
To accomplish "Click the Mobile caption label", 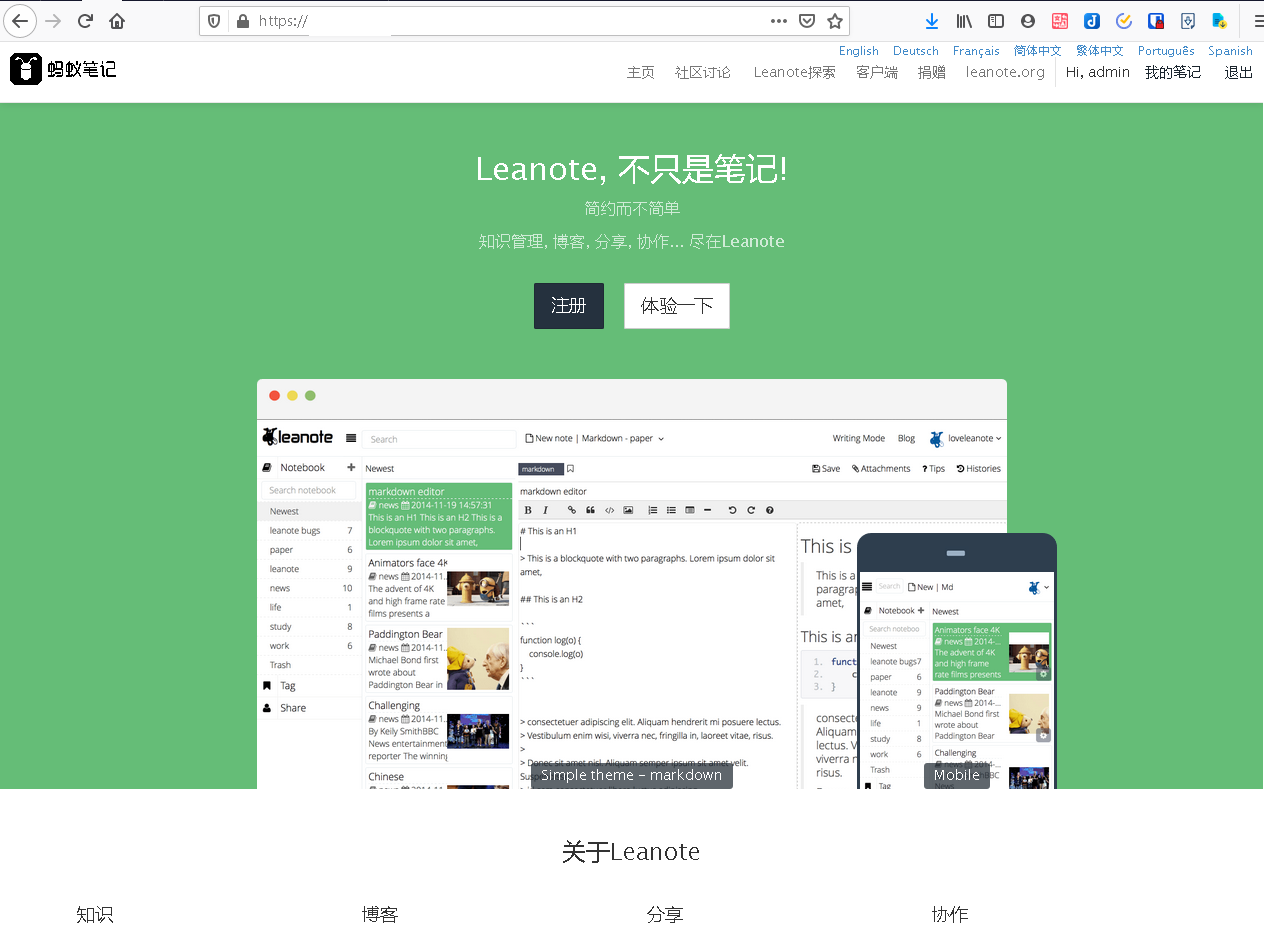I will [957, 776].
